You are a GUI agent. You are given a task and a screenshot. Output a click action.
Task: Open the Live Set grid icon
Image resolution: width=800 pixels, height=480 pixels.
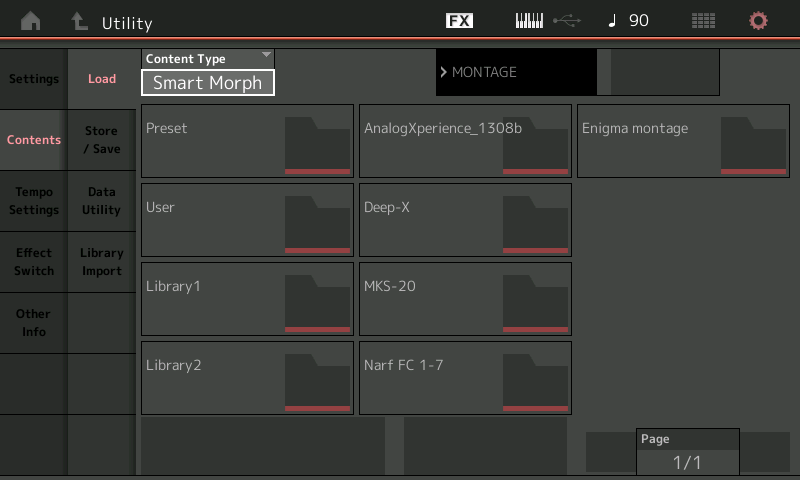[x=703, y=21]
